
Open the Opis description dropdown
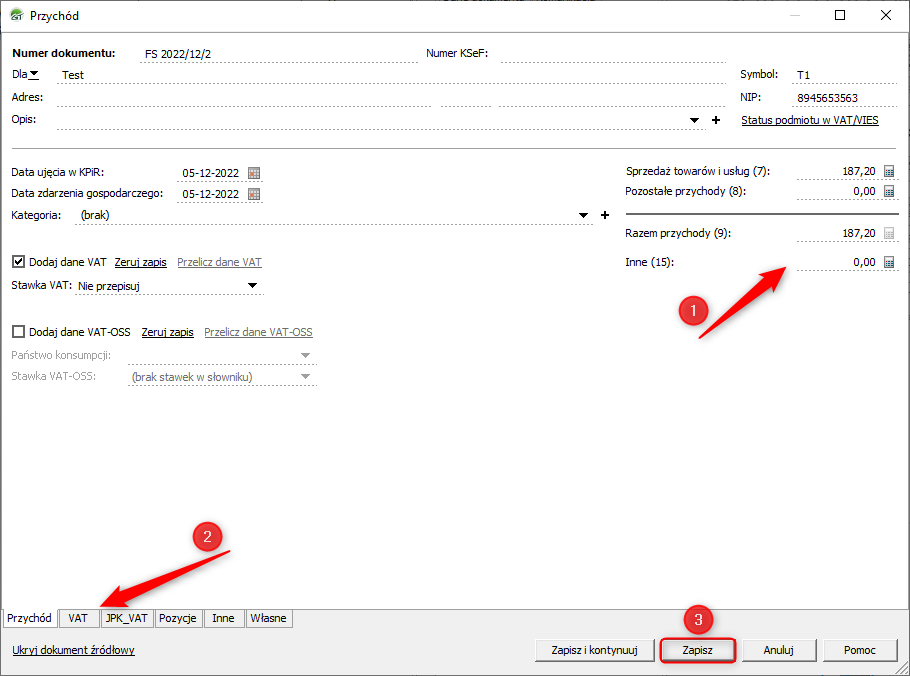point(694,121)
